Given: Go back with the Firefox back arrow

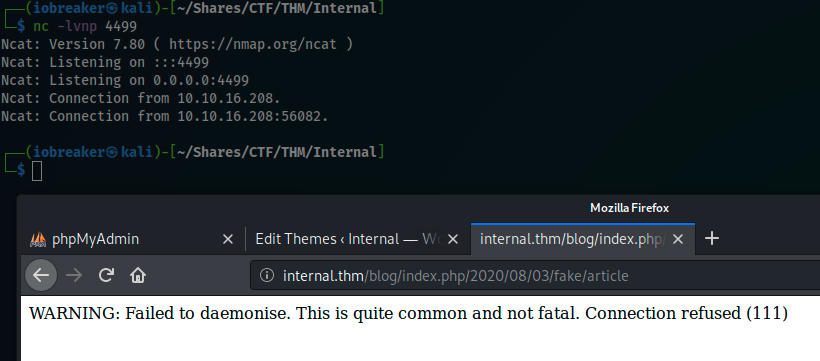Looking at the screenshot, I should [x=41, y=275].
